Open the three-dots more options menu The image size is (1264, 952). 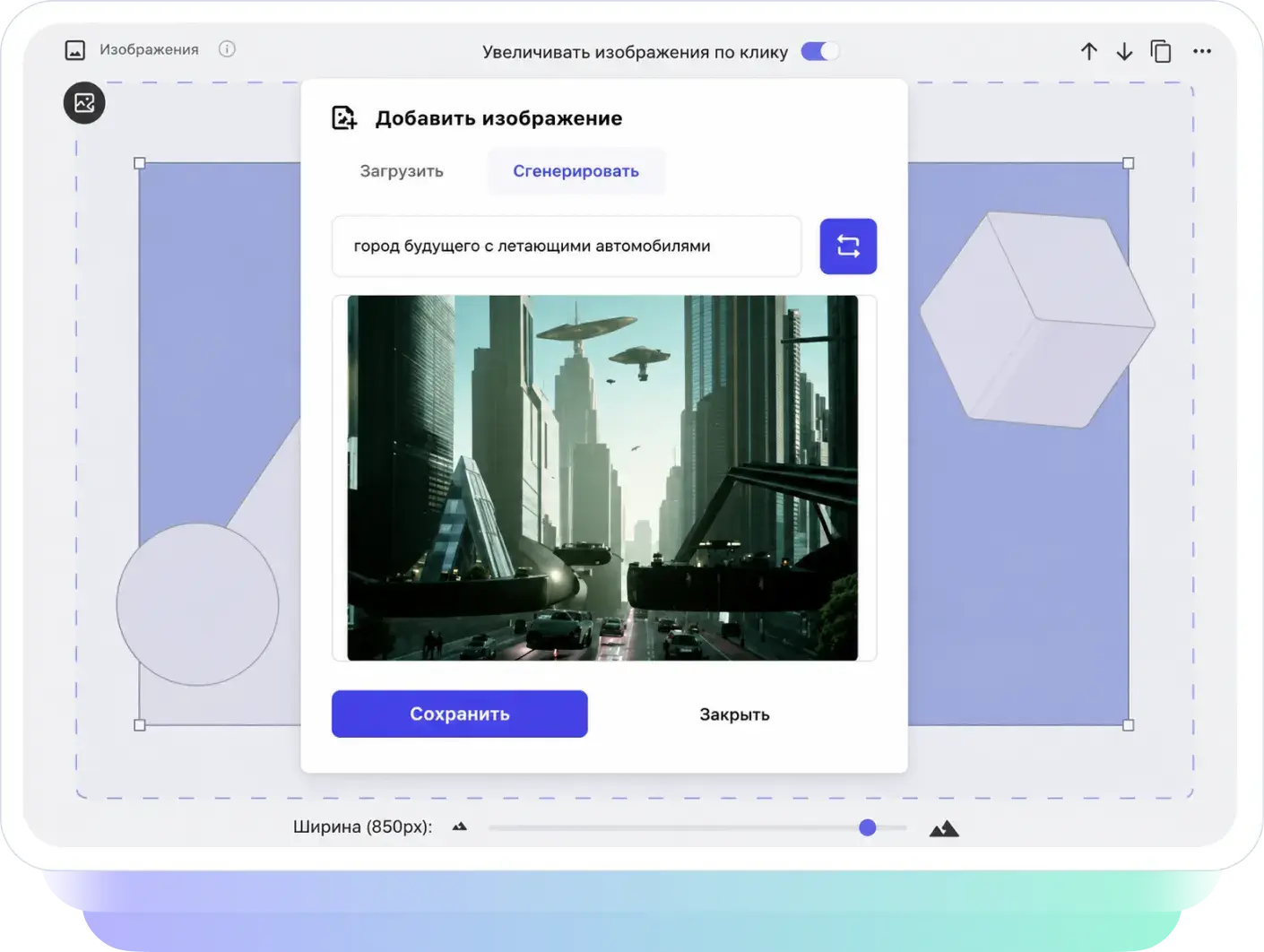1202,51
